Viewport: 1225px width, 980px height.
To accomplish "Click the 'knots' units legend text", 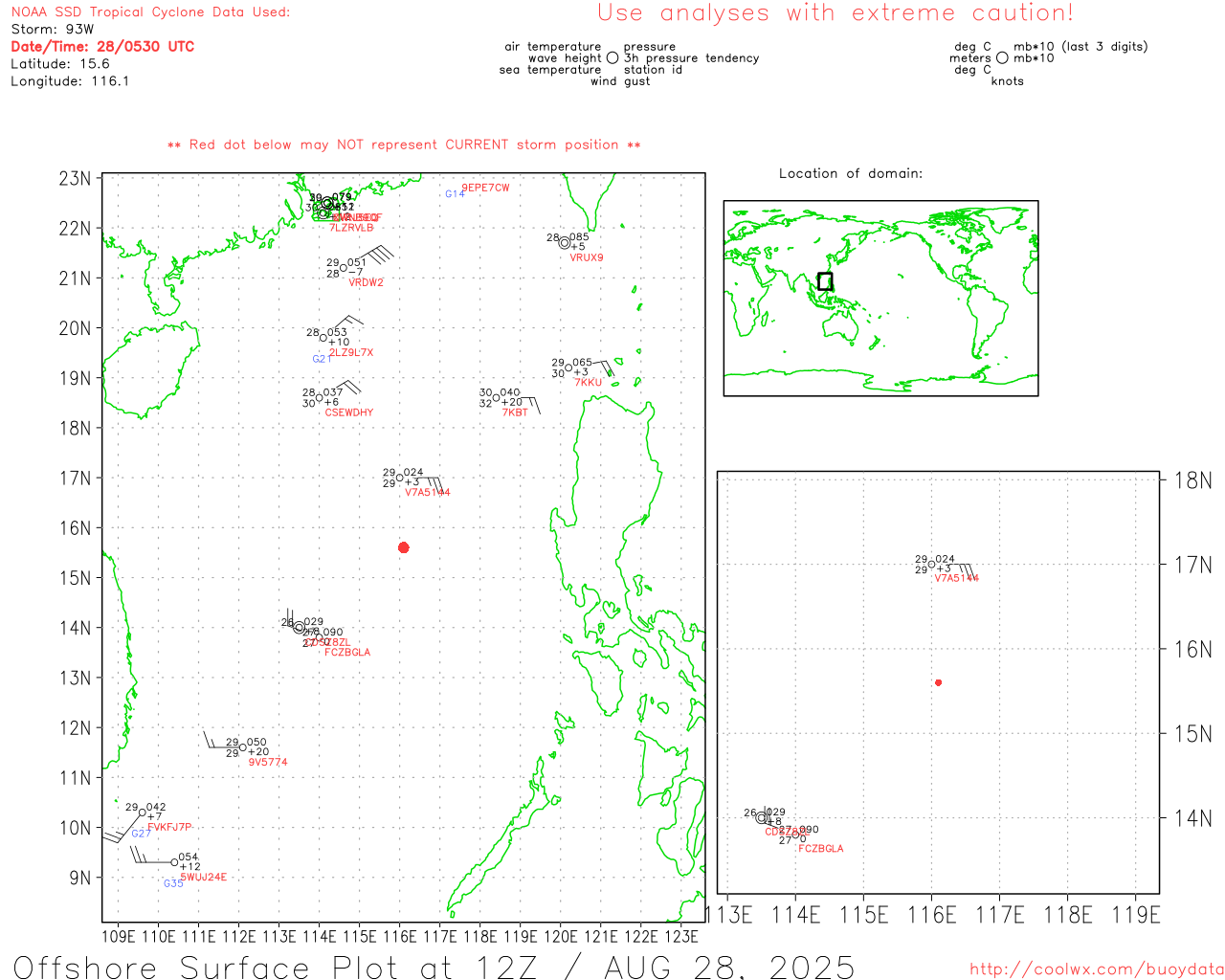I will 1008,81.
